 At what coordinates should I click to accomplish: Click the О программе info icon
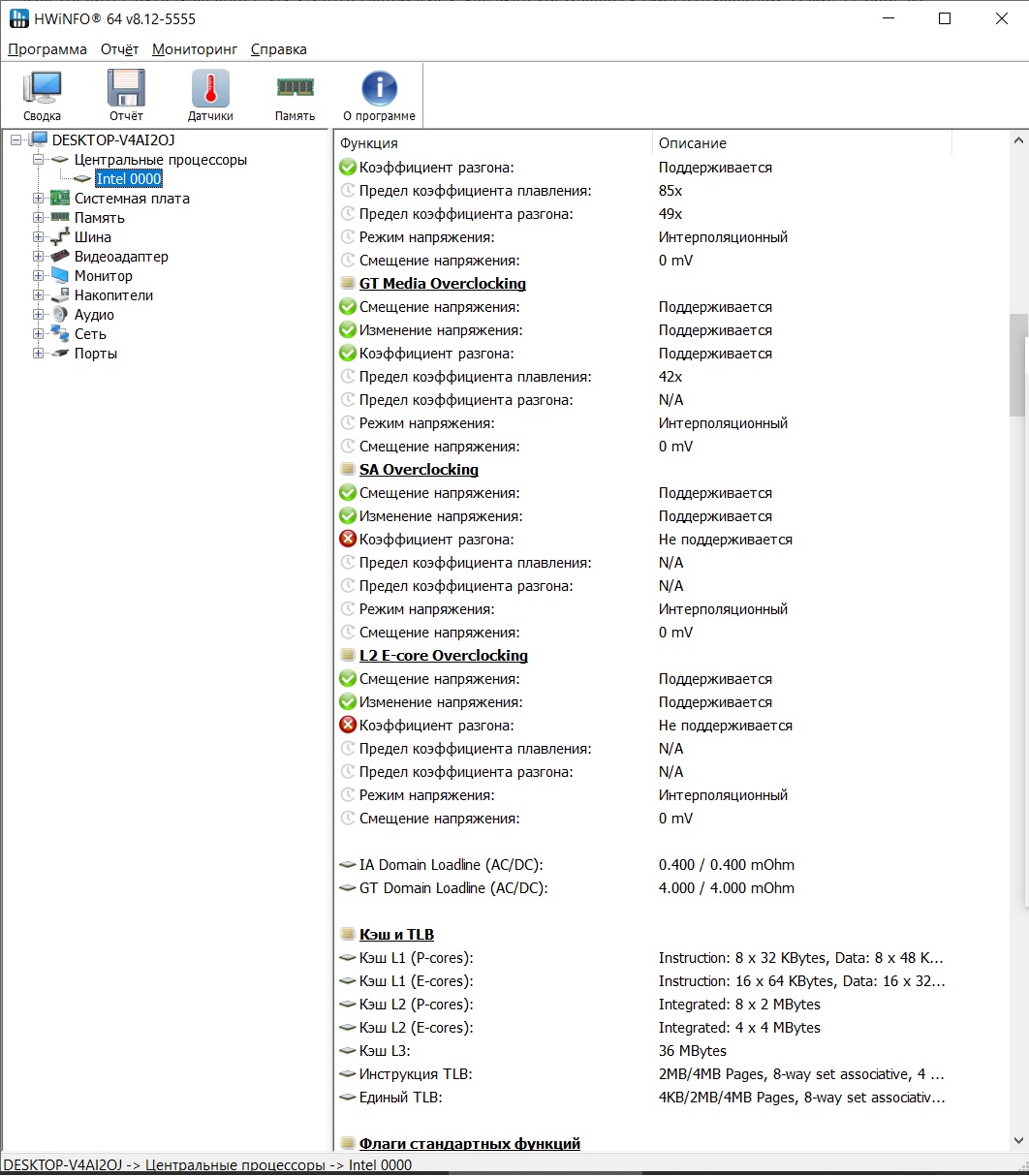(x=379, y=89)
